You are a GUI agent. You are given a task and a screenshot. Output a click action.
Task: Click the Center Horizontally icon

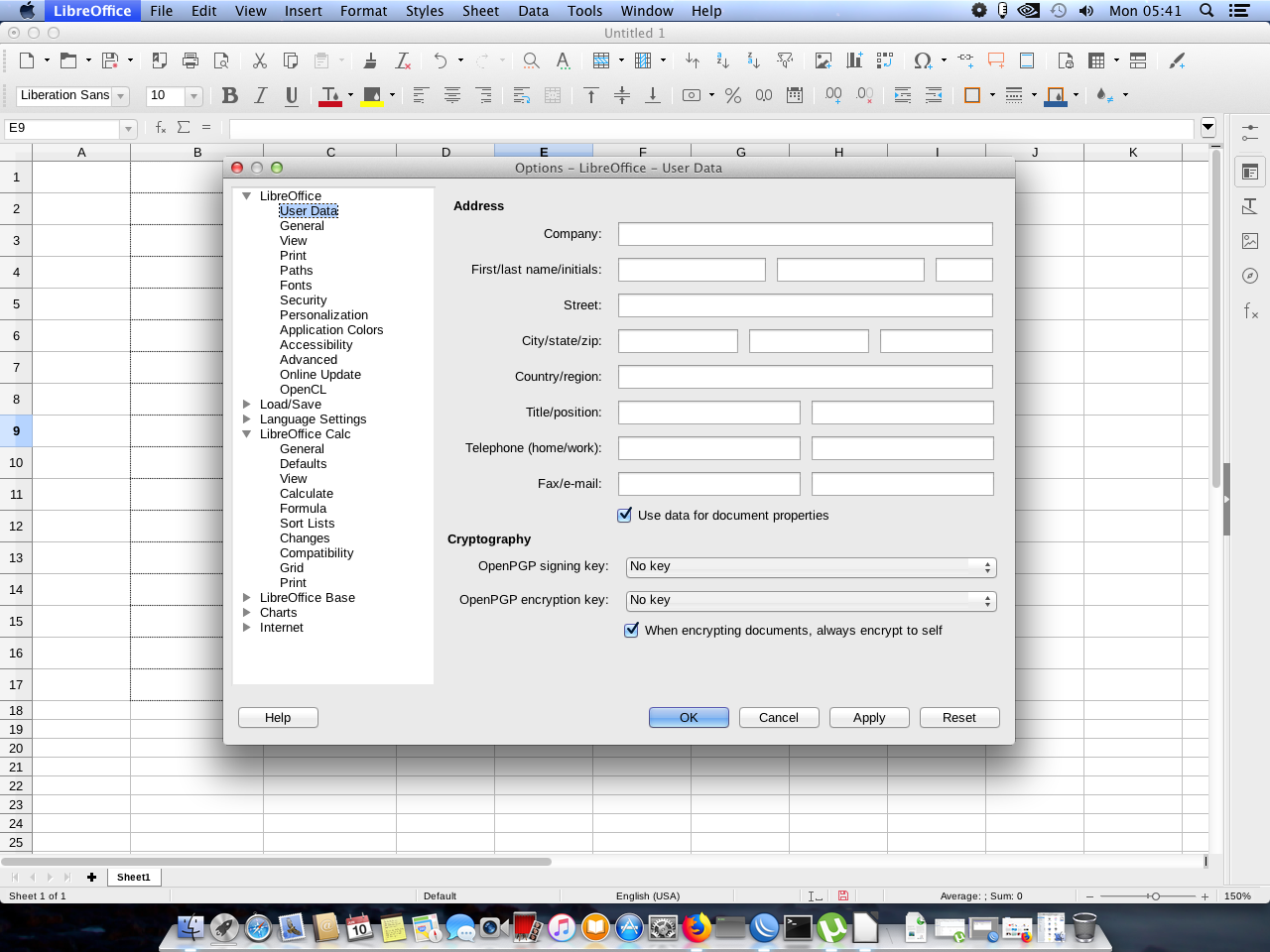tap(452, 96)
